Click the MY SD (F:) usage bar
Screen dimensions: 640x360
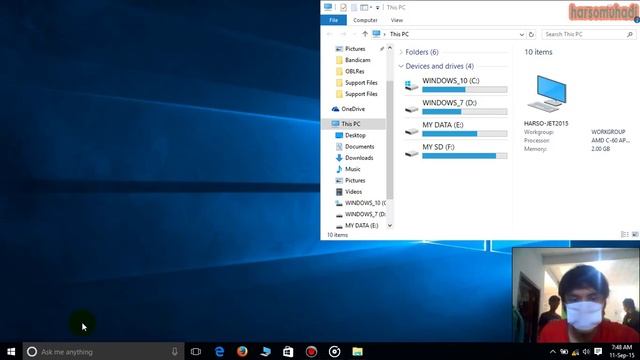point(465,156)
